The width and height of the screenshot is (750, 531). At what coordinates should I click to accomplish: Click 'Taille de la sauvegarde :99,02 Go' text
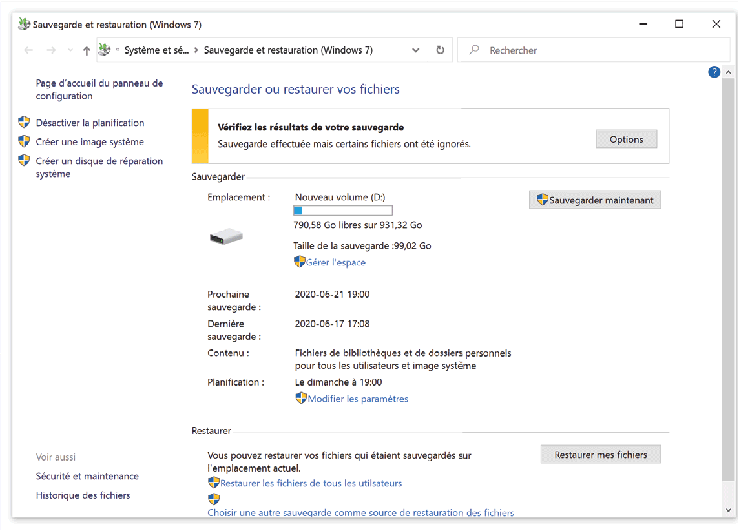(362, 246)
